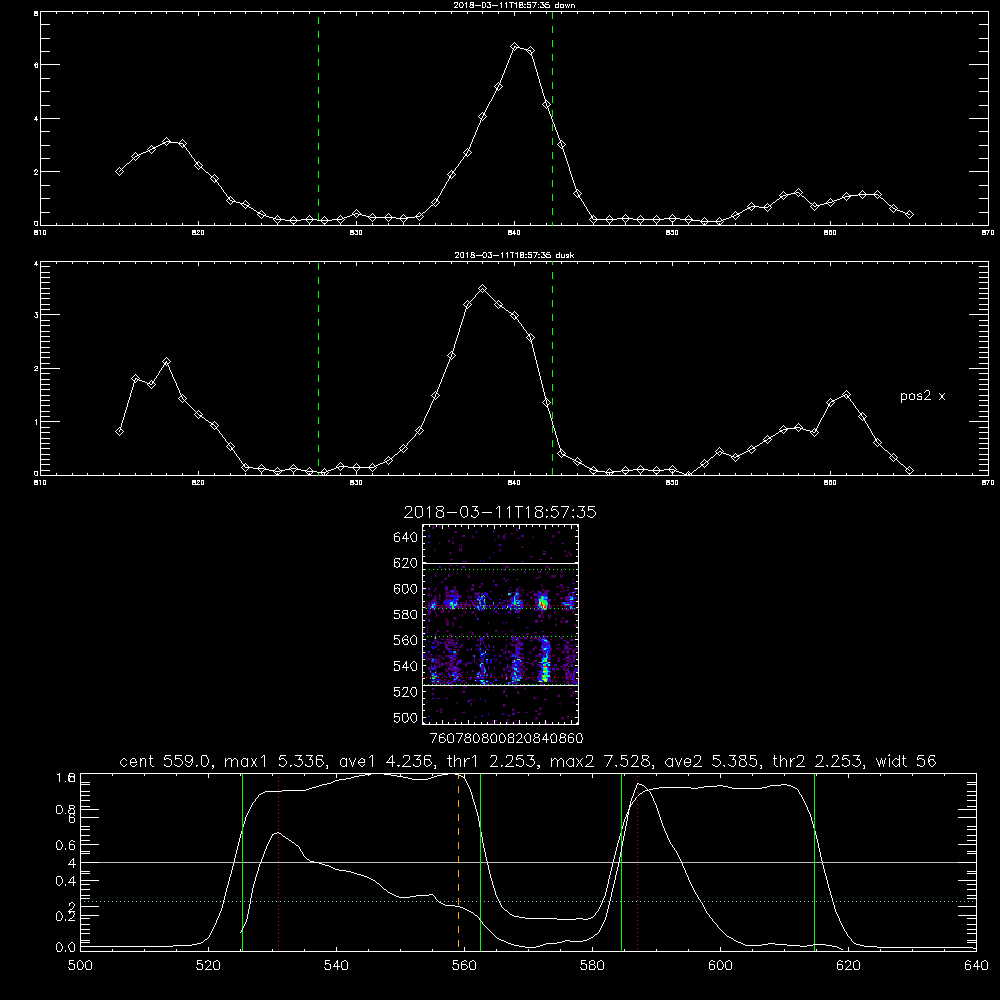Viewport: 1000px width, 1000px height.
Task: Click the solid green line just right of 560
Action: pos(480,861)
